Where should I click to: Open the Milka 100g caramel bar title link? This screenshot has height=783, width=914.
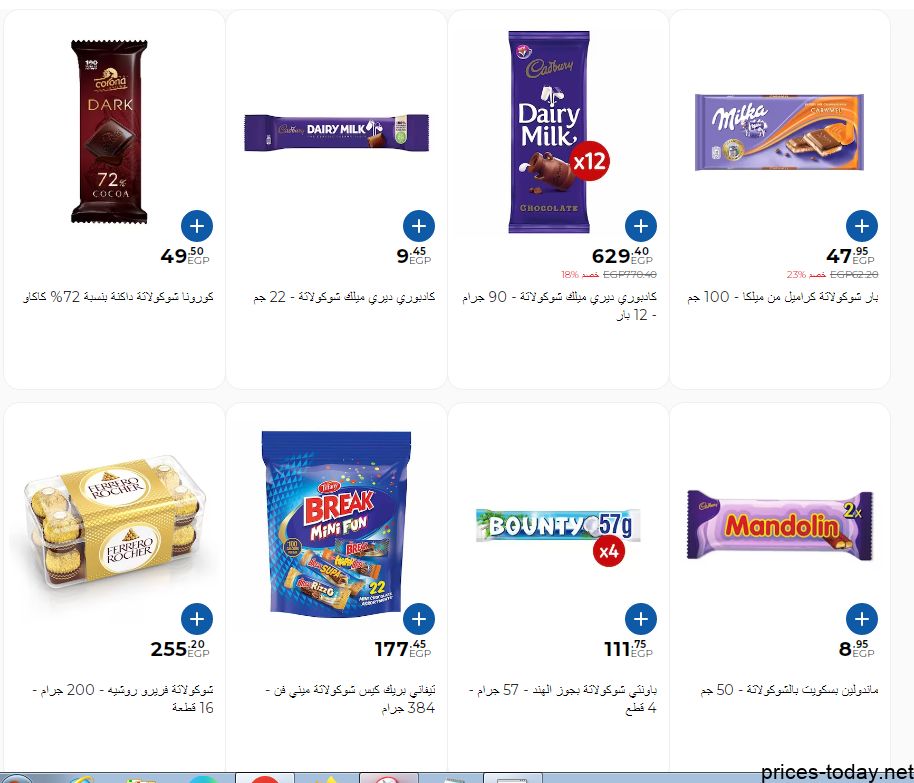click(x=782, y=297)
